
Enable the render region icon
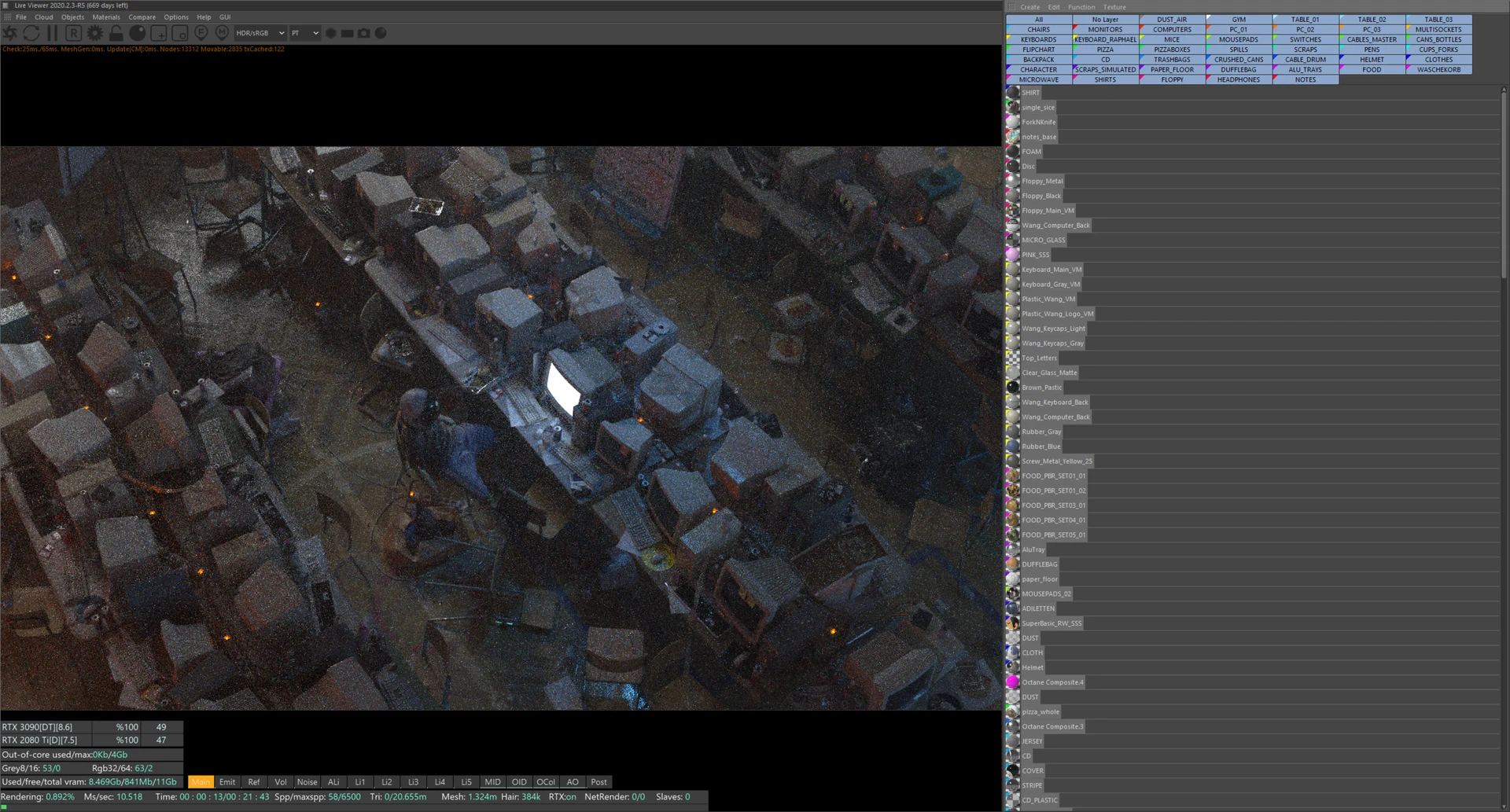158,33
